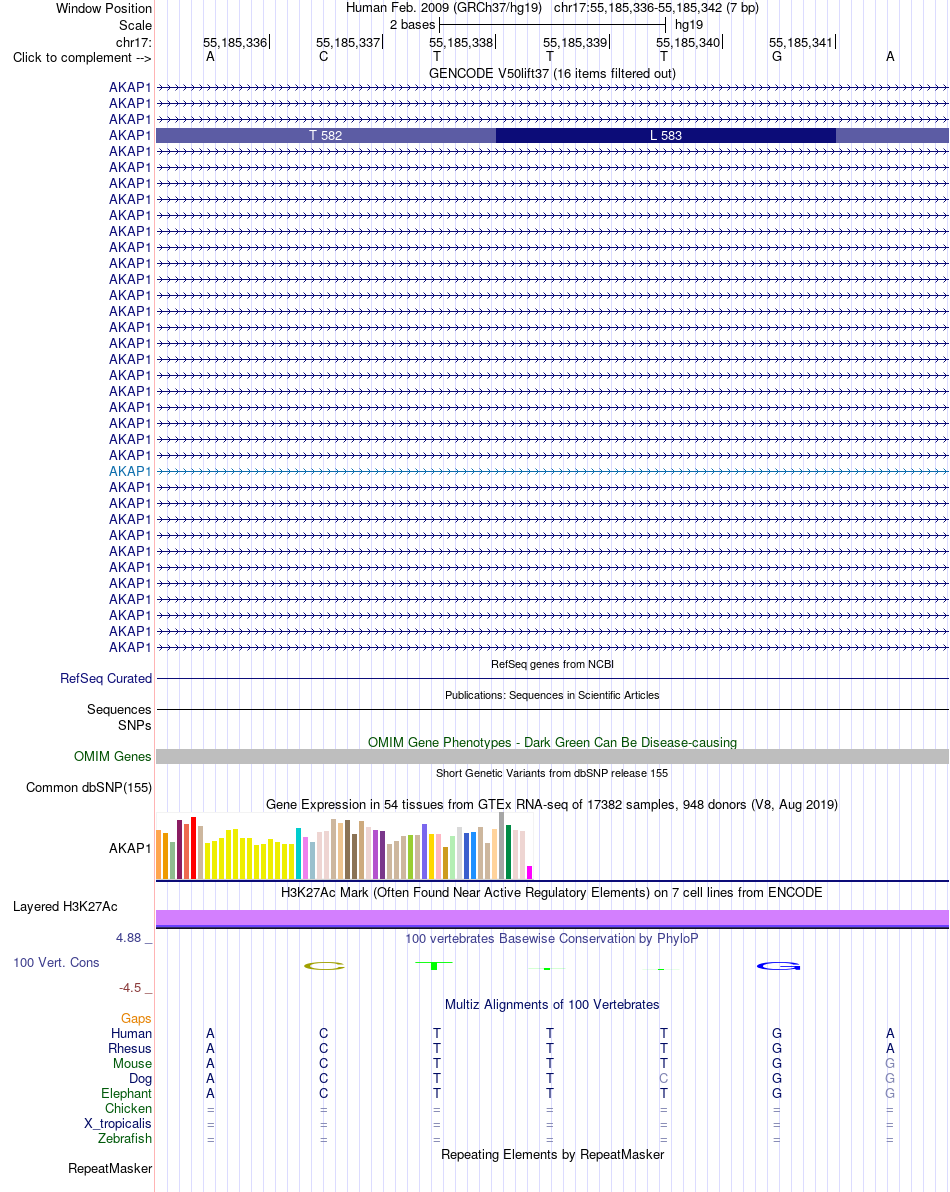Click the Zebrafish species label

pyautogui.click(x=125, y=1139)
